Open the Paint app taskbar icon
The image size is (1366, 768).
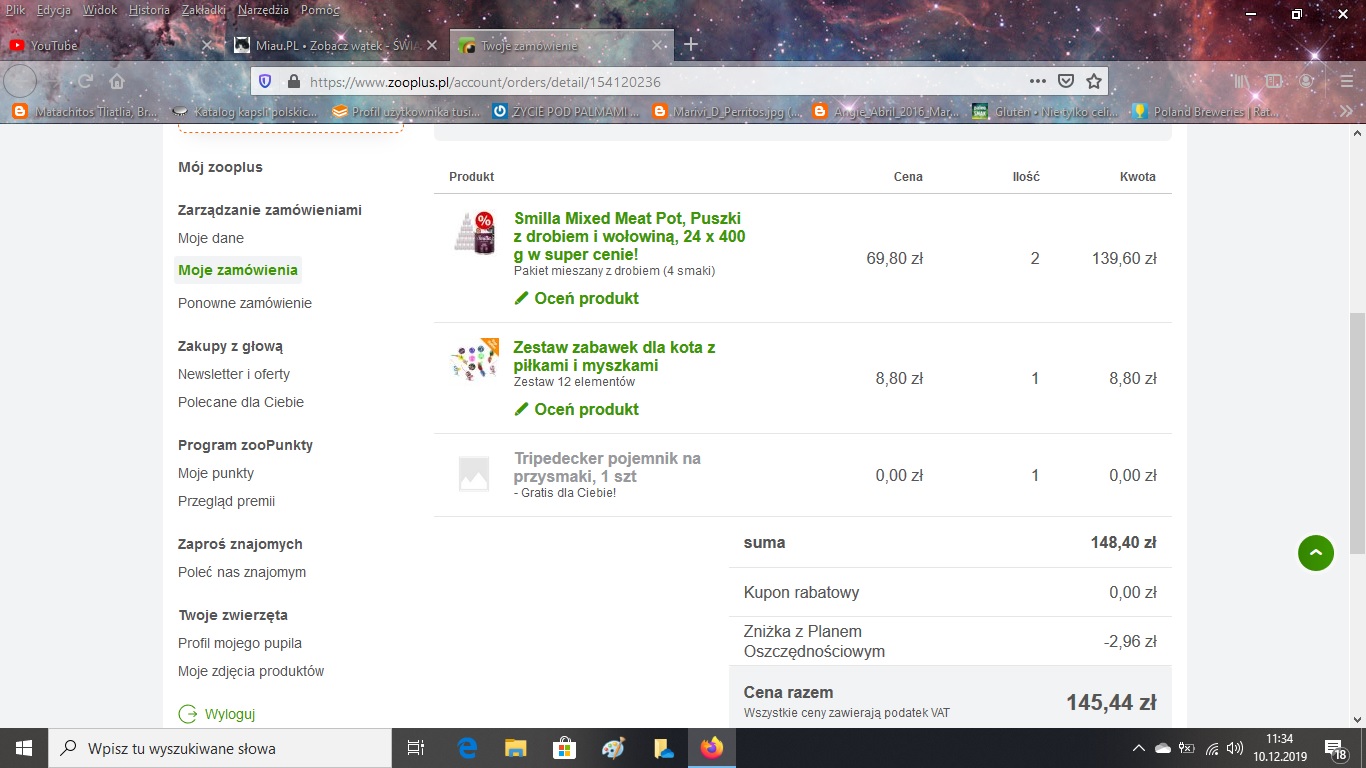coord(613,748)
